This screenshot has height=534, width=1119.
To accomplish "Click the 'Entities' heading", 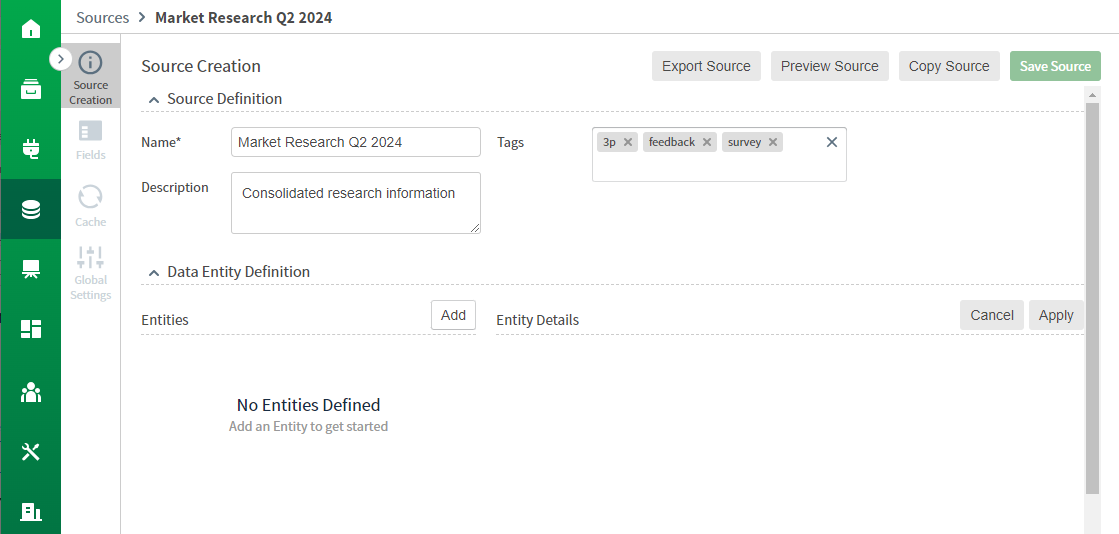I will tap(165, 320).
